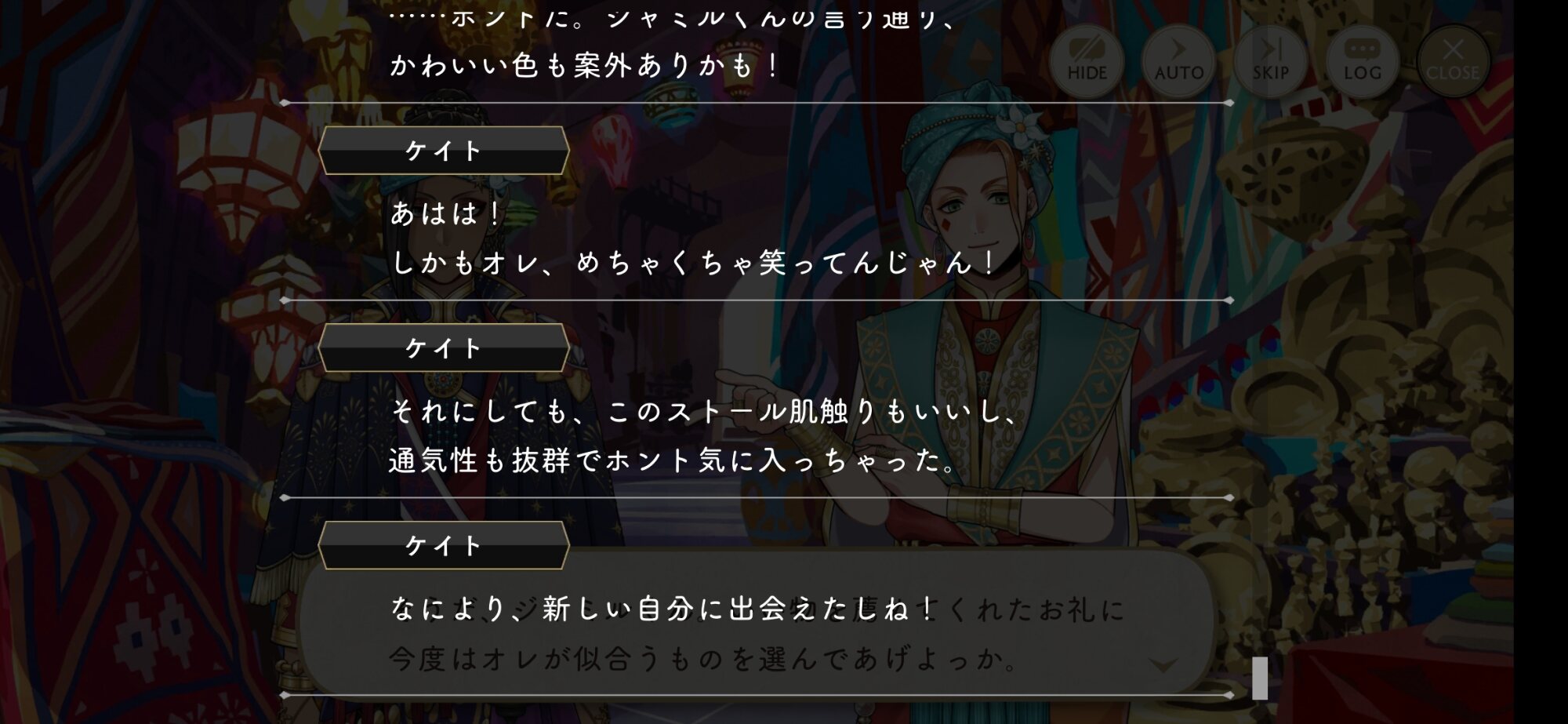This screenshot has width=1568, height=724.
Task: Open the LOG speech bubble icon
Action: [x=1363, y=60]
